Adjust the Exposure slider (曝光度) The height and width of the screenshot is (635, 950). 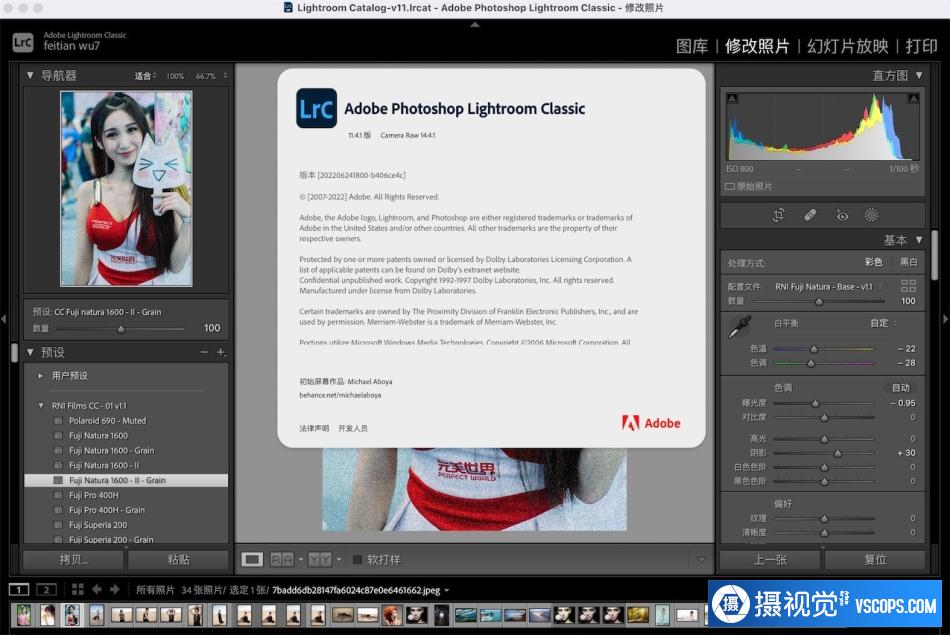coord(815,403)
